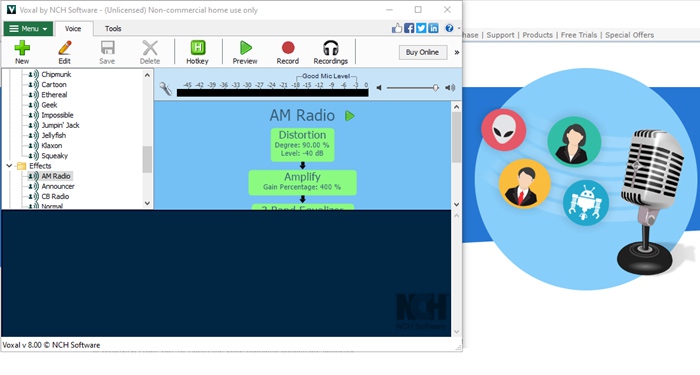This screenshot has width=700, height=375.
Task: Select Jellyfish voice
Action: (x=54, y=136)
